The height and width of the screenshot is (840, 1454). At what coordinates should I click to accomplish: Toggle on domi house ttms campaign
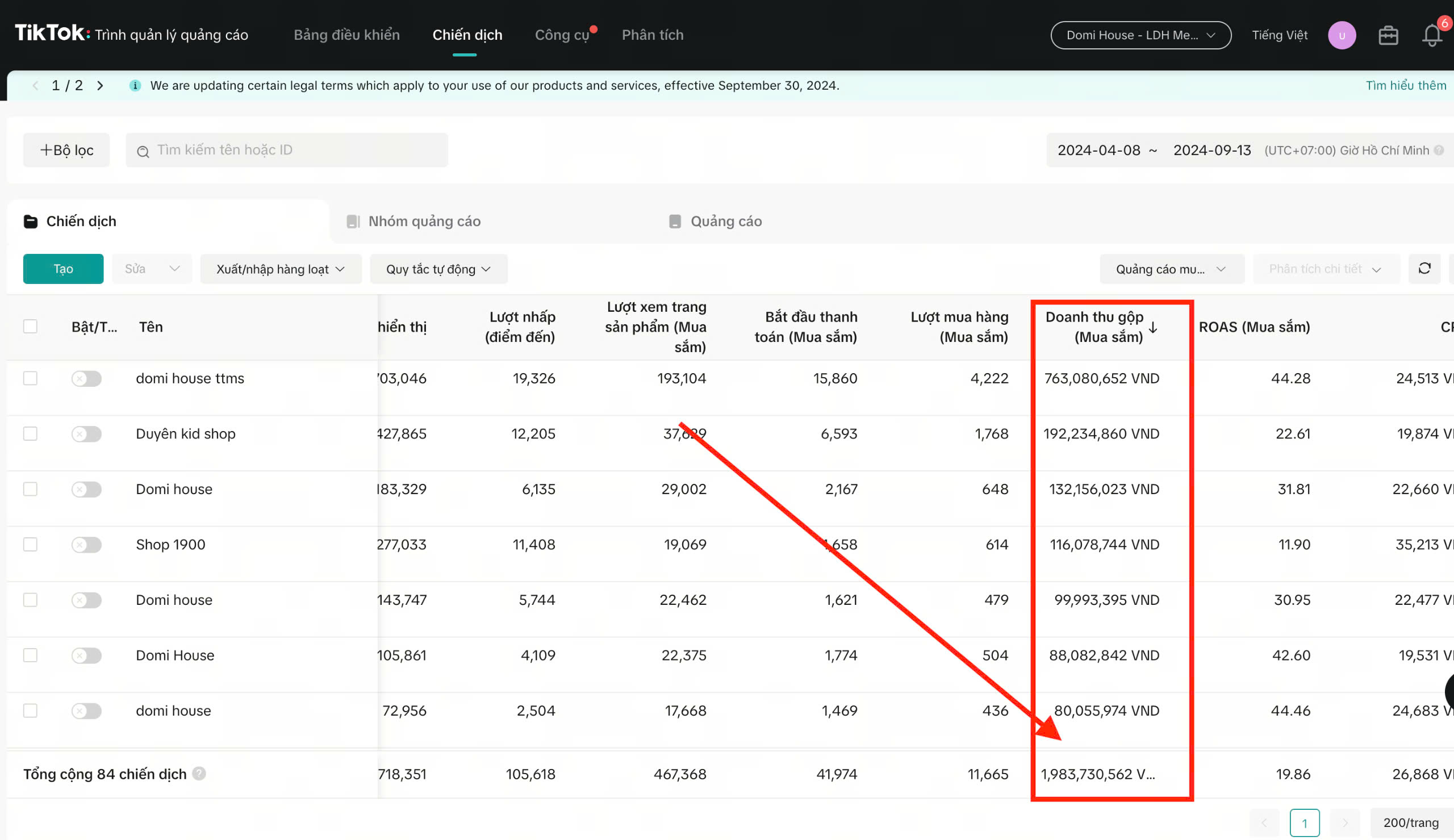(86, 378)
